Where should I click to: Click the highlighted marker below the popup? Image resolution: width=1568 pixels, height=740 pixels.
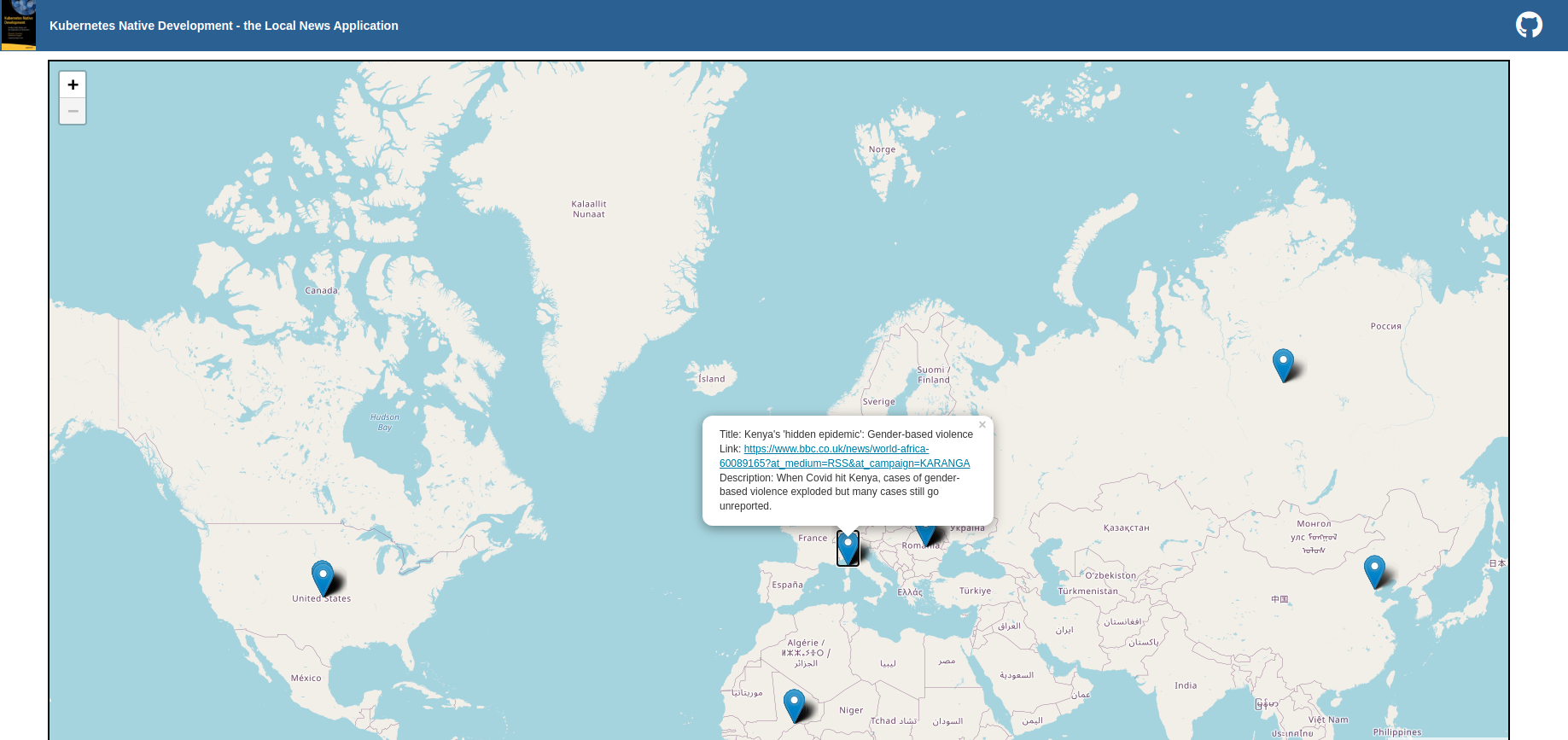point(848,547)
